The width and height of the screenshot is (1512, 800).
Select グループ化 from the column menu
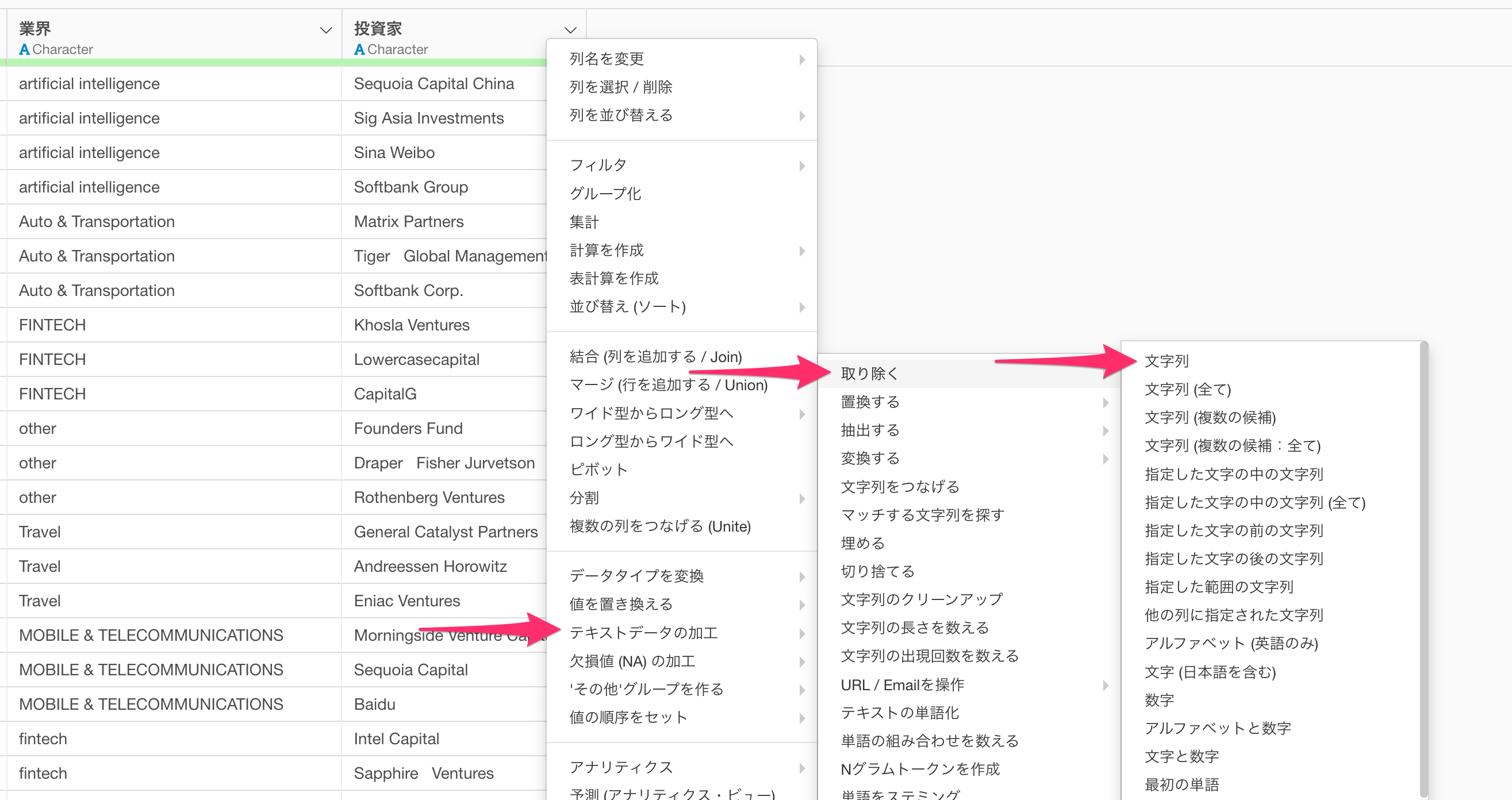click(681, 193)
